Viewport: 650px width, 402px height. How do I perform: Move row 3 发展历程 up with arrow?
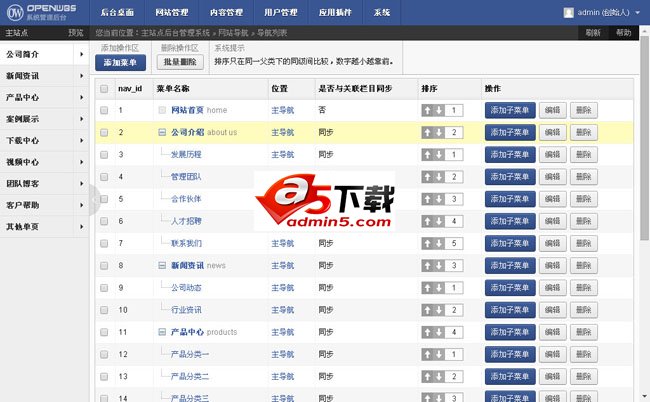[427, 155]
